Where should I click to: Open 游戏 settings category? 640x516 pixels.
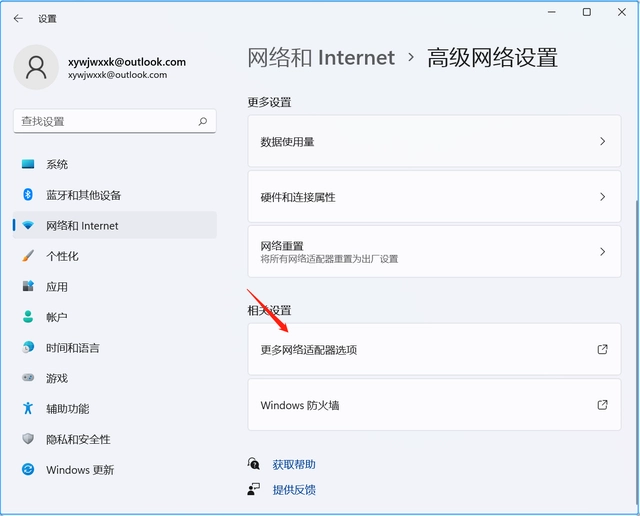[115, 378]
